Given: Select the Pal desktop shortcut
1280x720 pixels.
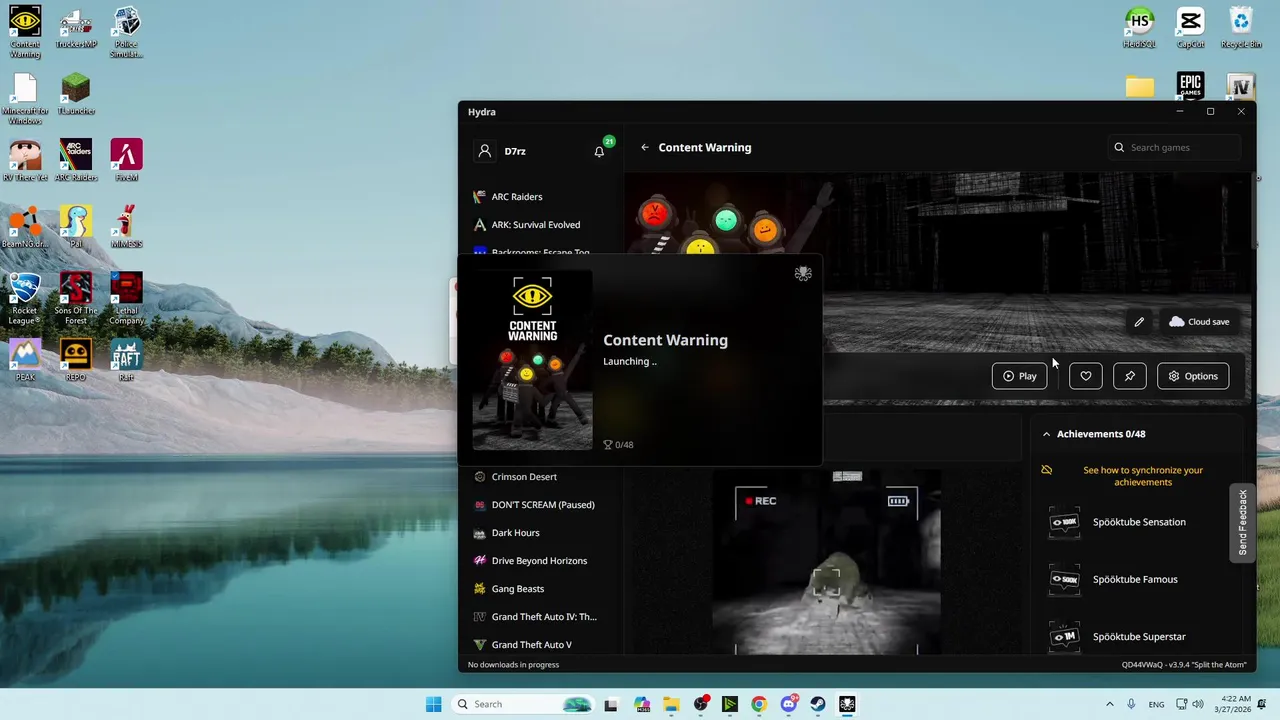Looking at the screenshot, I should click(x=76, y=227).
